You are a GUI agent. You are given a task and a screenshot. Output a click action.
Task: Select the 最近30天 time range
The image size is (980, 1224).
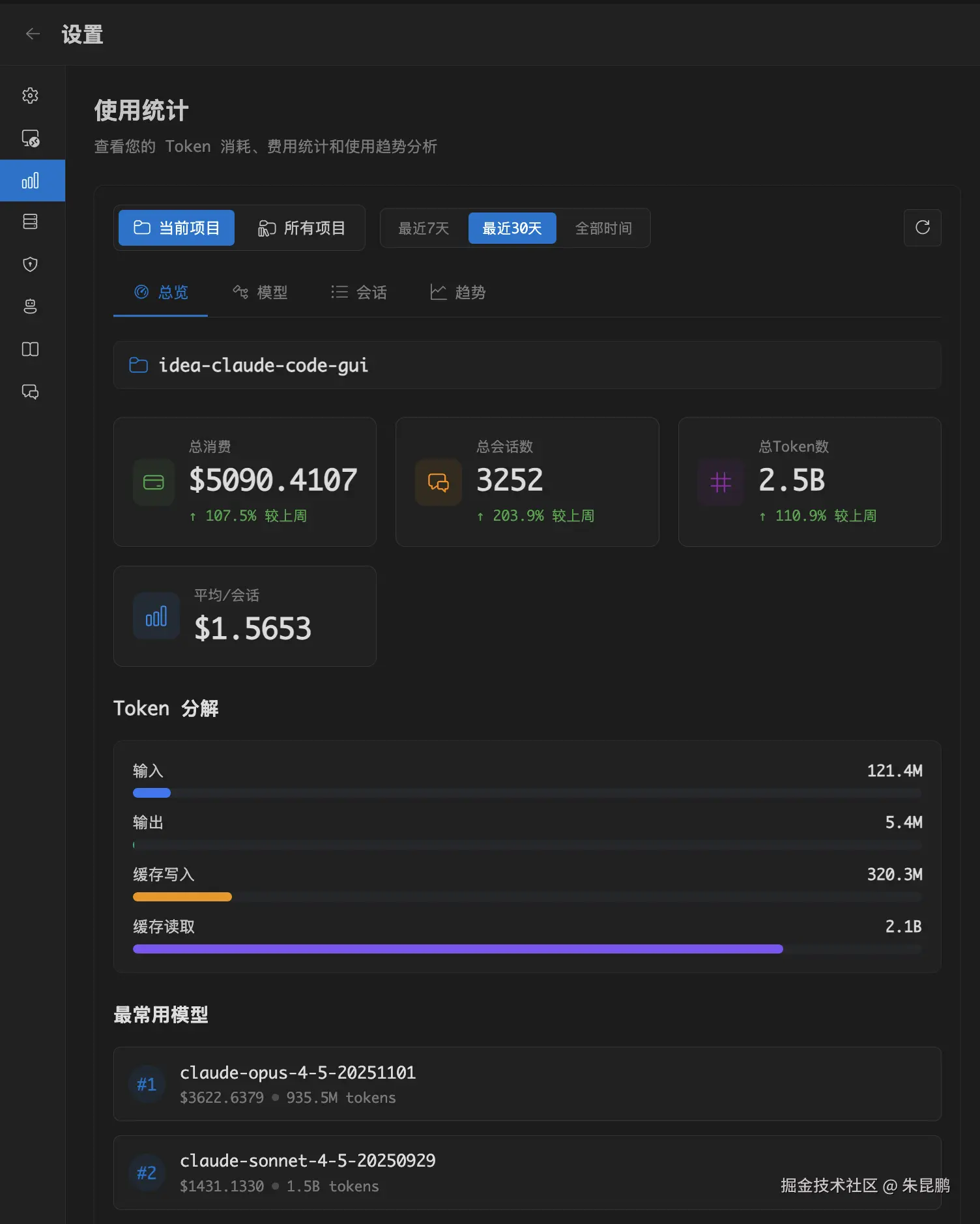pos(512,228)
